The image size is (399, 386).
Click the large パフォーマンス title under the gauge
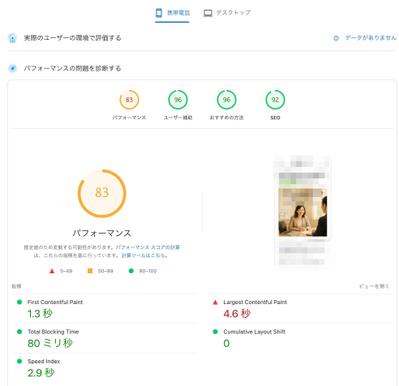[102, 233]
